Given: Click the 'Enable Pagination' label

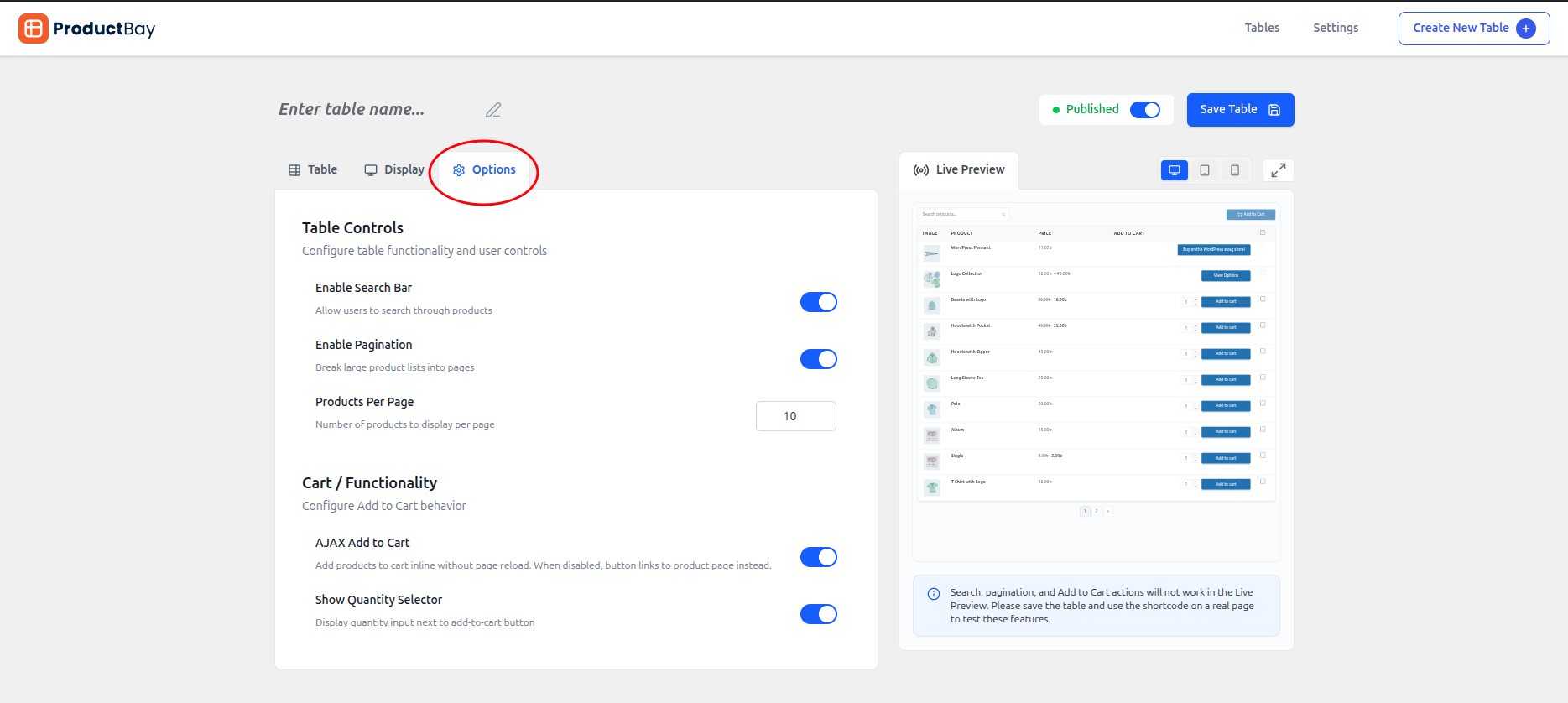Looking at the screenshot, I should click(x=364, y=345).
